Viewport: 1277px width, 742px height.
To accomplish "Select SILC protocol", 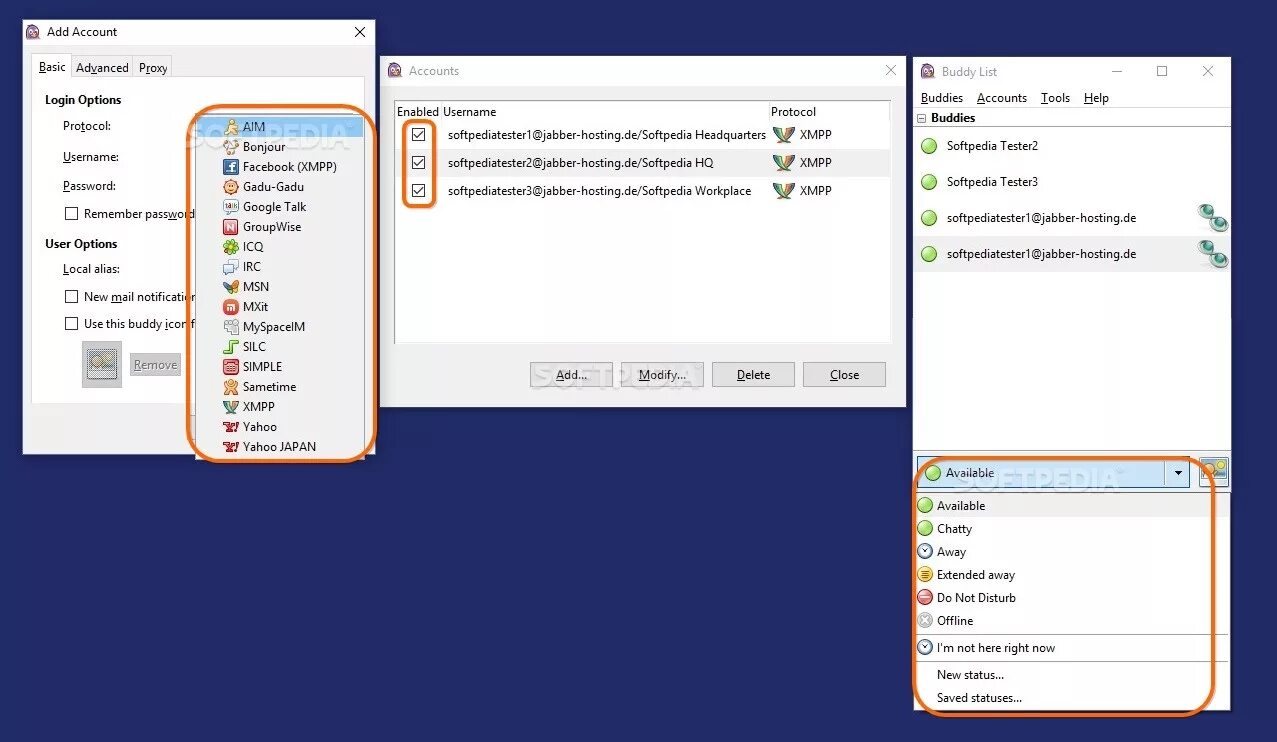I will [x=279, y=347].
